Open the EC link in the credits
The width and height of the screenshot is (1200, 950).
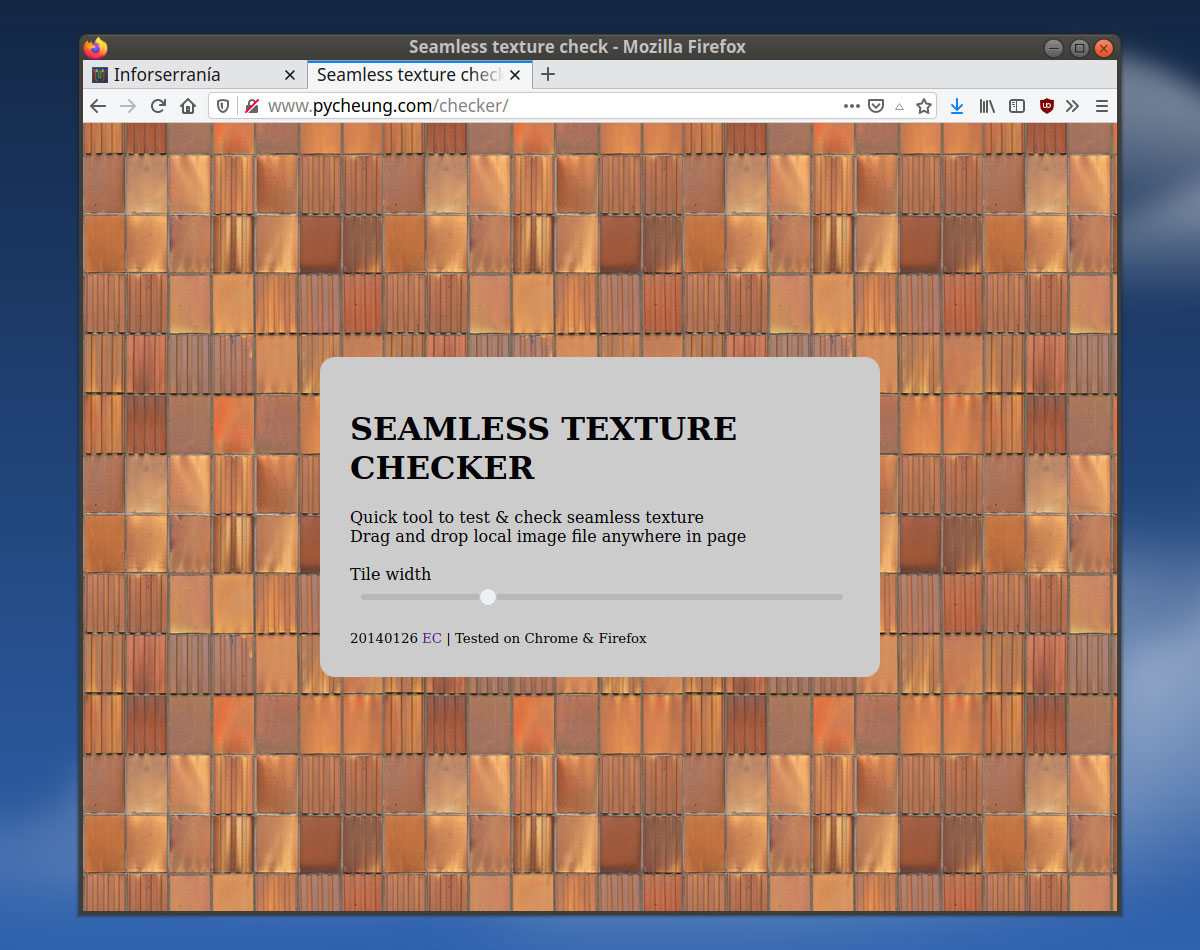(431, 638)
